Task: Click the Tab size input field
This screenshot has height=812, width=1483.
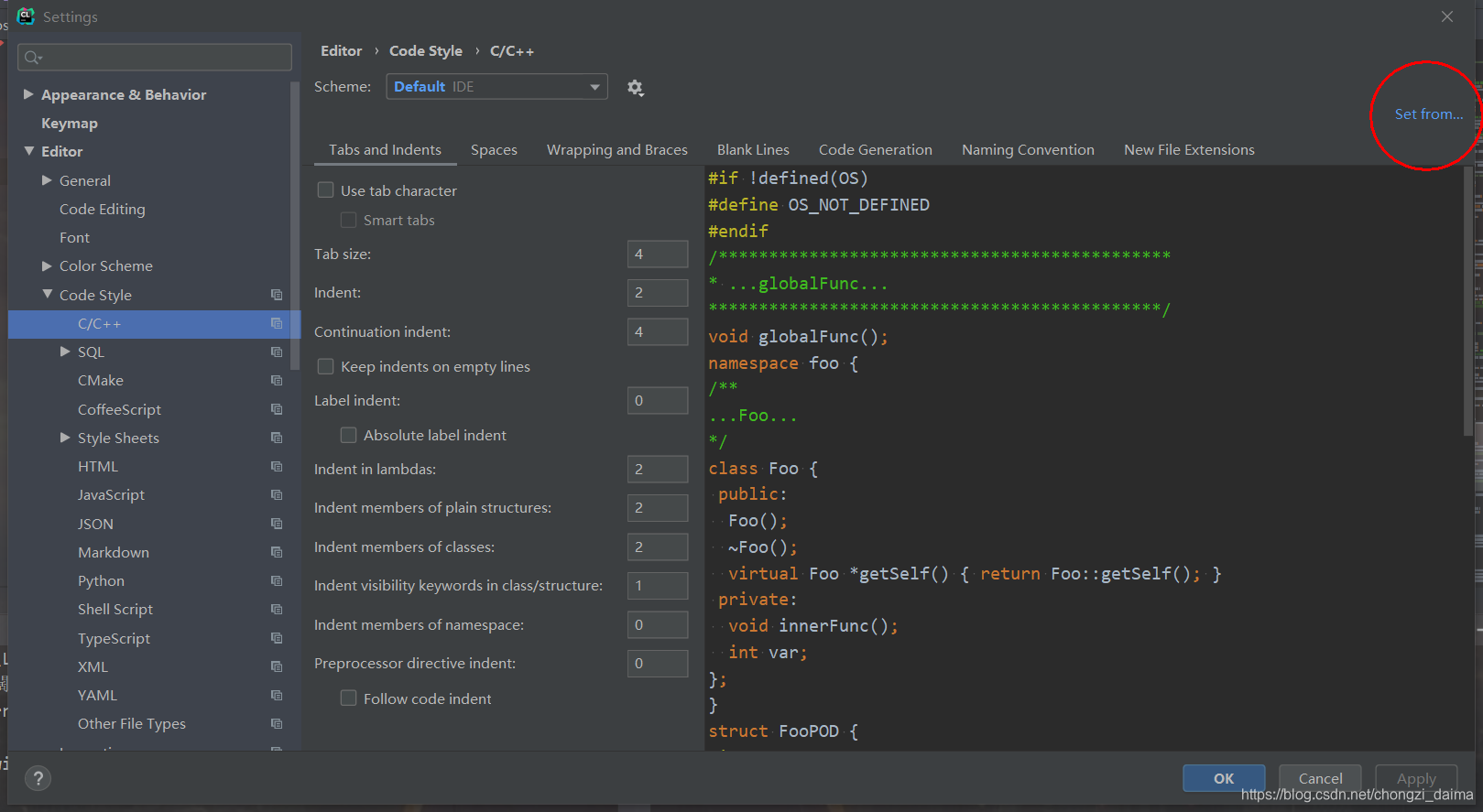Action: click(658, 254)
